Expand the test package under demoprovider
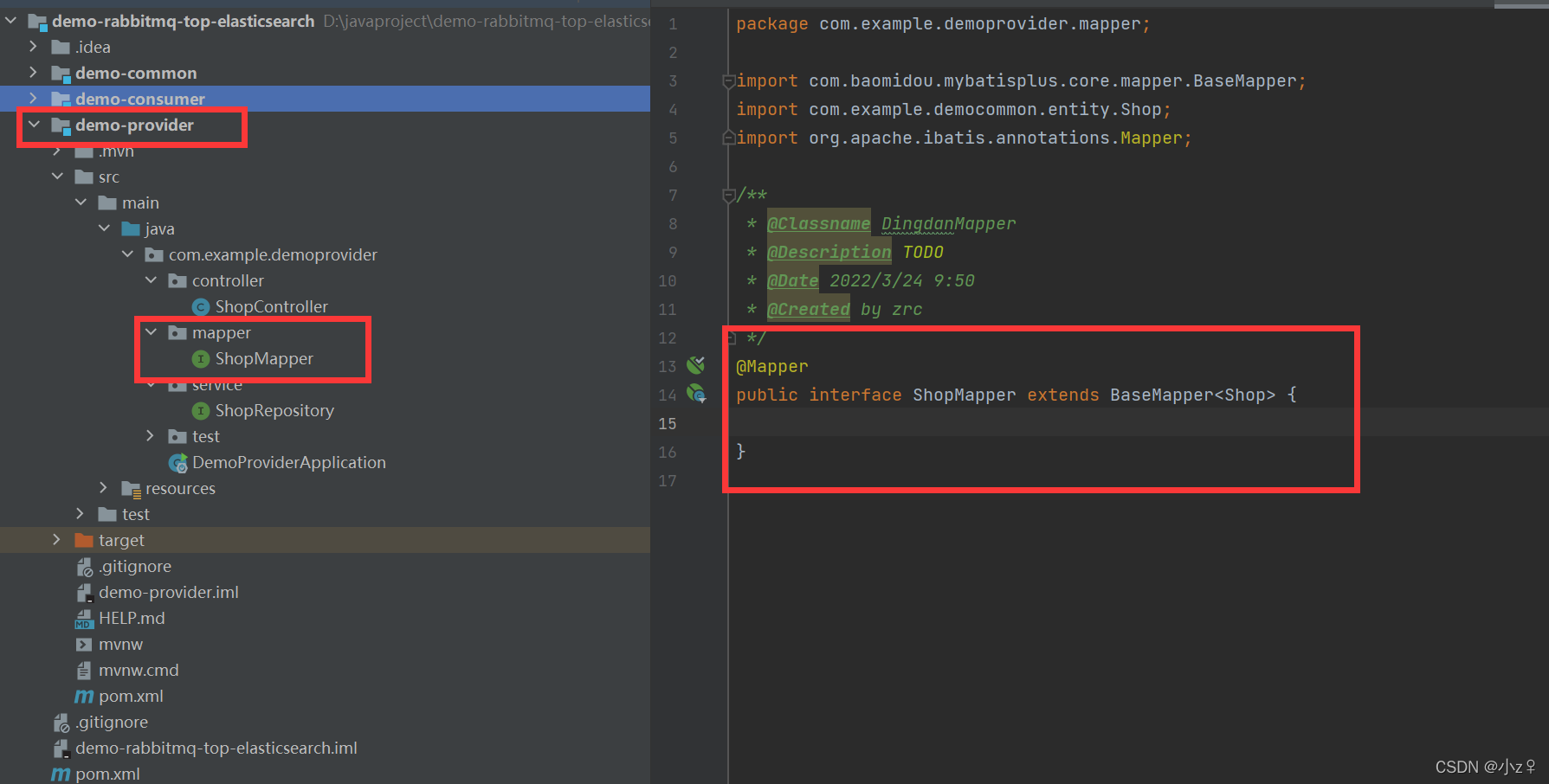1549x784 pixels. 151,436
